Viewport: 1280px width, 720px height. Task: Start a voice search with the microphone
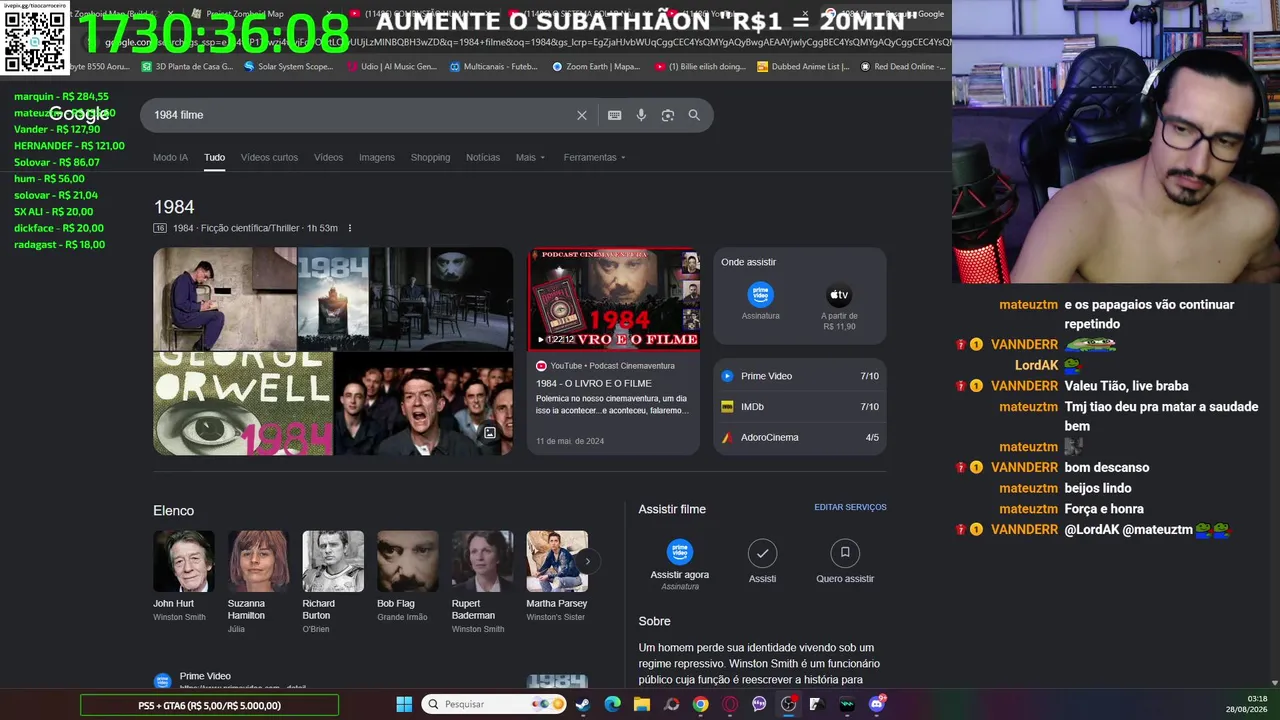click(x=641, y=115)
